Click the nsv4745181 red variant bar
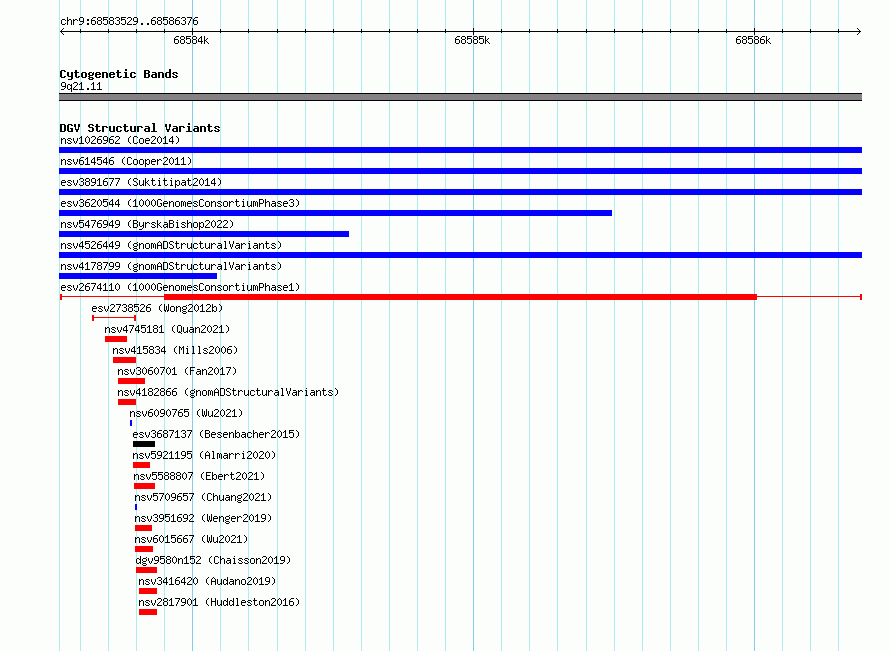Image resolution: width=890 pixels, height=651 pixels. tap(116, 339)
